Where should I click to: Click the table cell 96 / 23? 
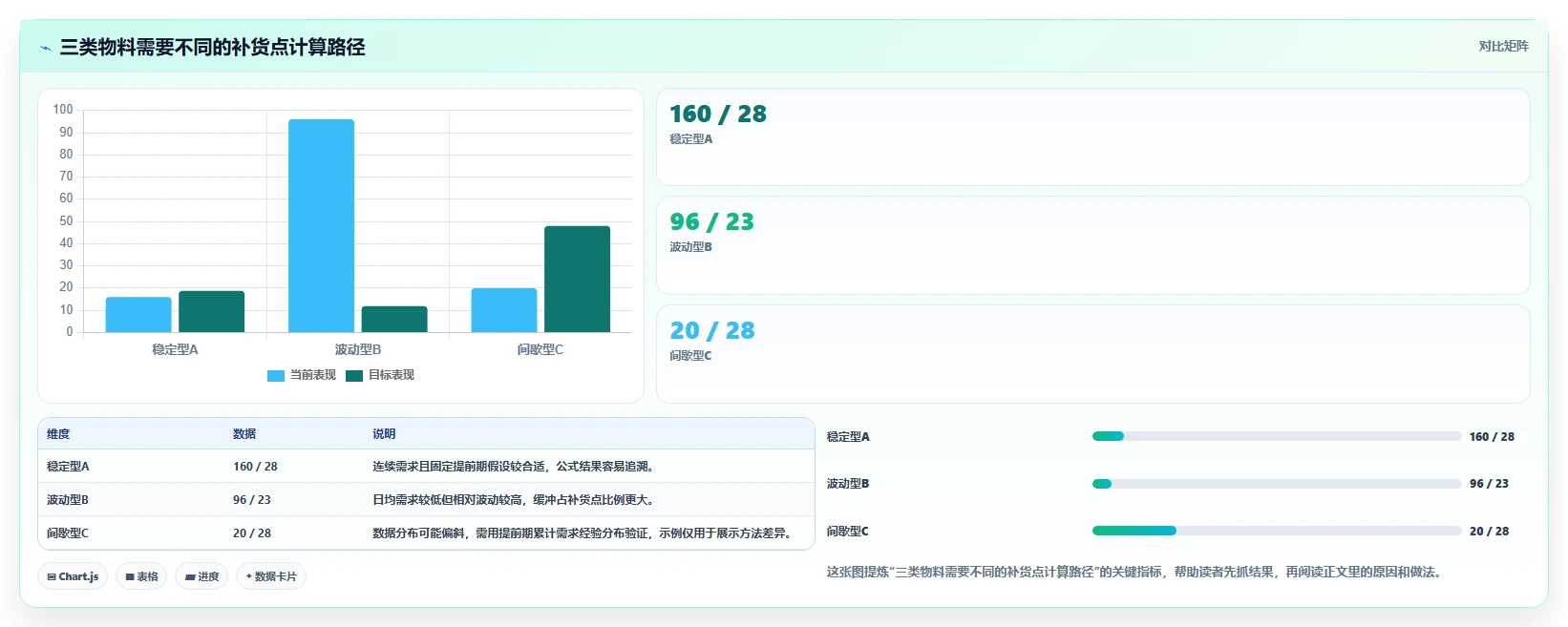[252, 500]
